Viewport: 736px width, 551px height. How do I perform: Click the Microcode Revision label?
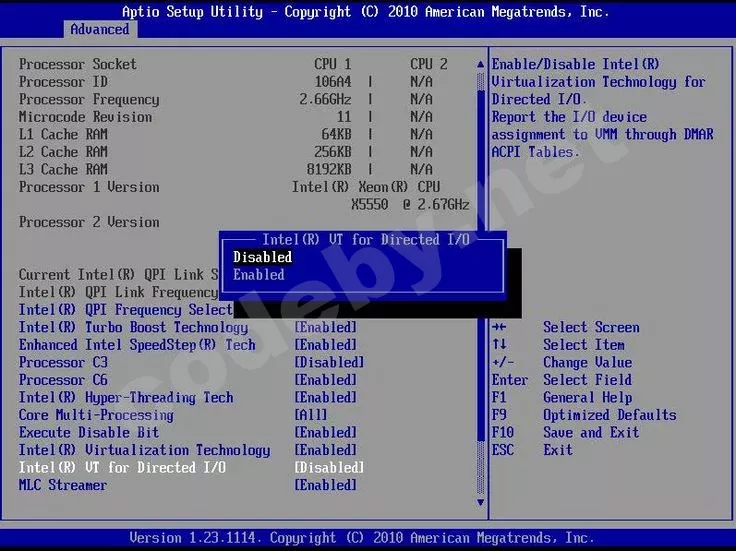(x=85, y=117)
